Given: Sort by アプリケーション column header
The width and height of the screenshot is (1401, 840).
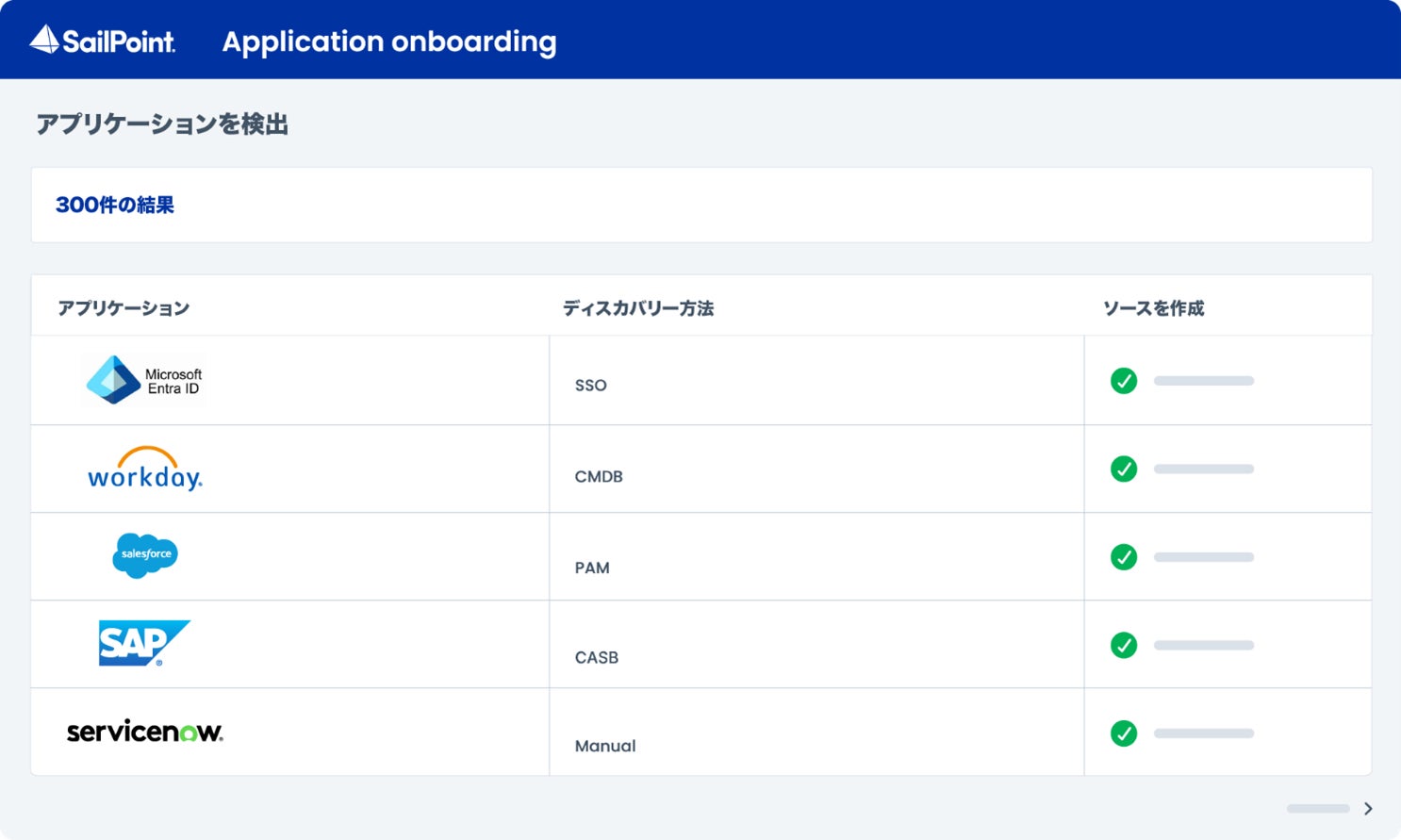Looking at the screenshot, I should point(124,308).
